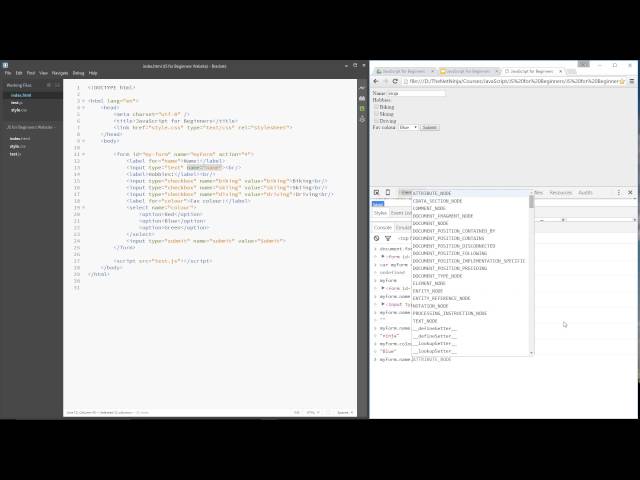This screenshot has width=640, height=480.
Task: Bookmark page with the star icon
Action: [x=622, y=81]
